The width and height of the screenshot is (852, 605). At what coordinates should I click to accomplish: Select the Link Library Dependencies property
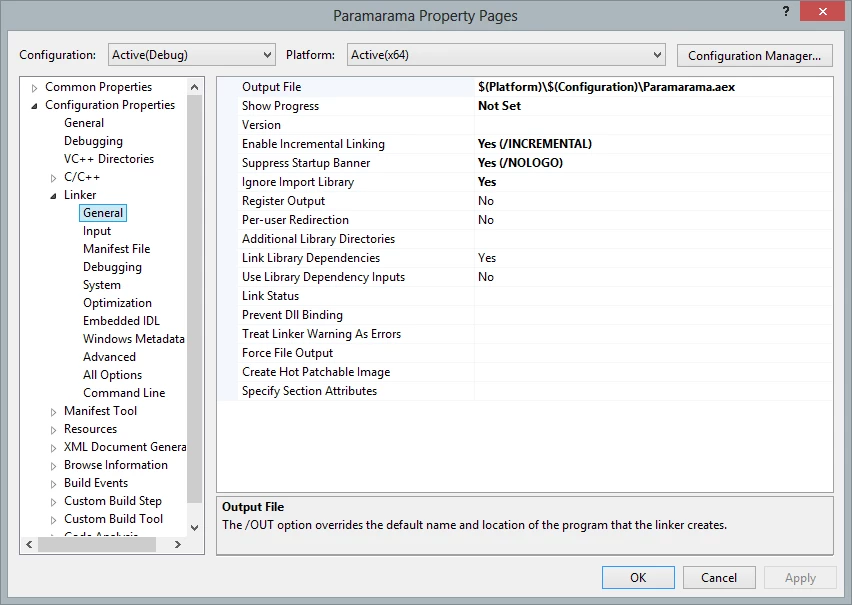tap(525, 258)
